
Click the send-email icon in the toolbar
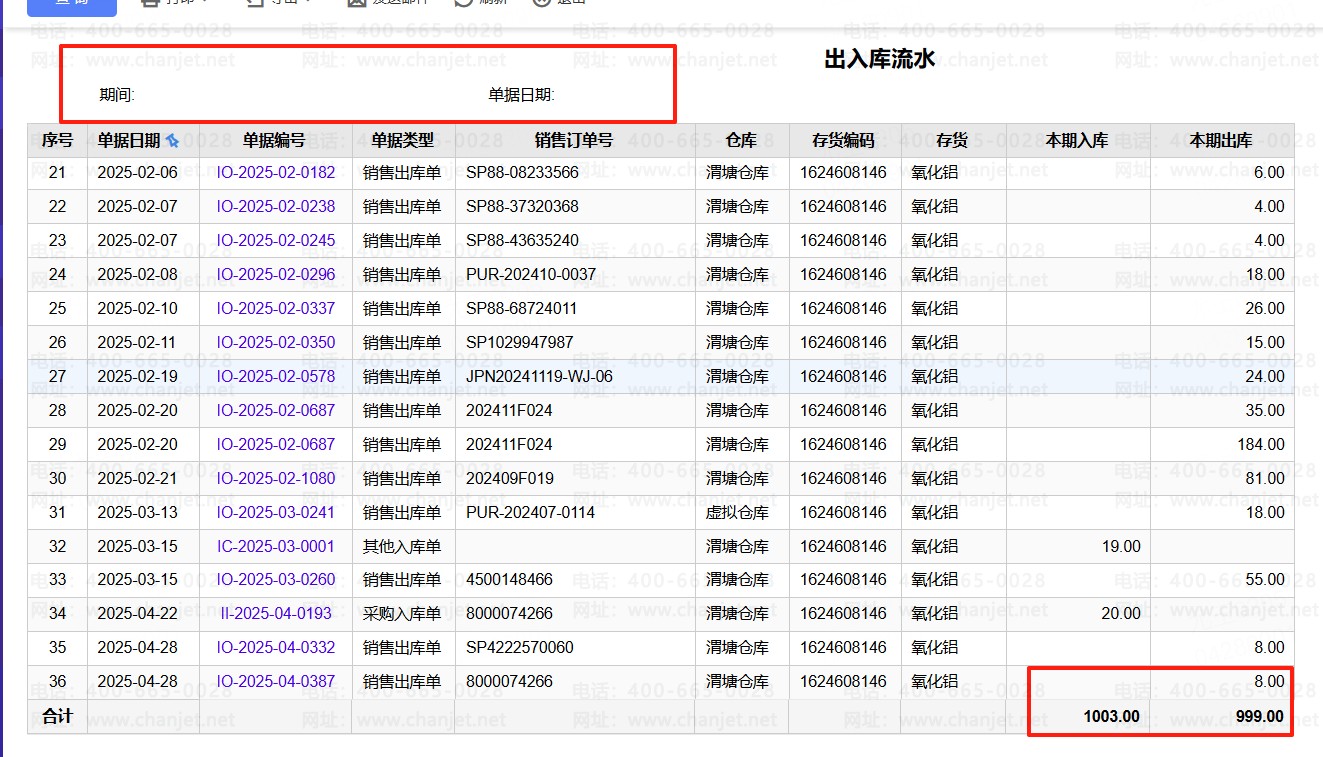coord(356,2)
